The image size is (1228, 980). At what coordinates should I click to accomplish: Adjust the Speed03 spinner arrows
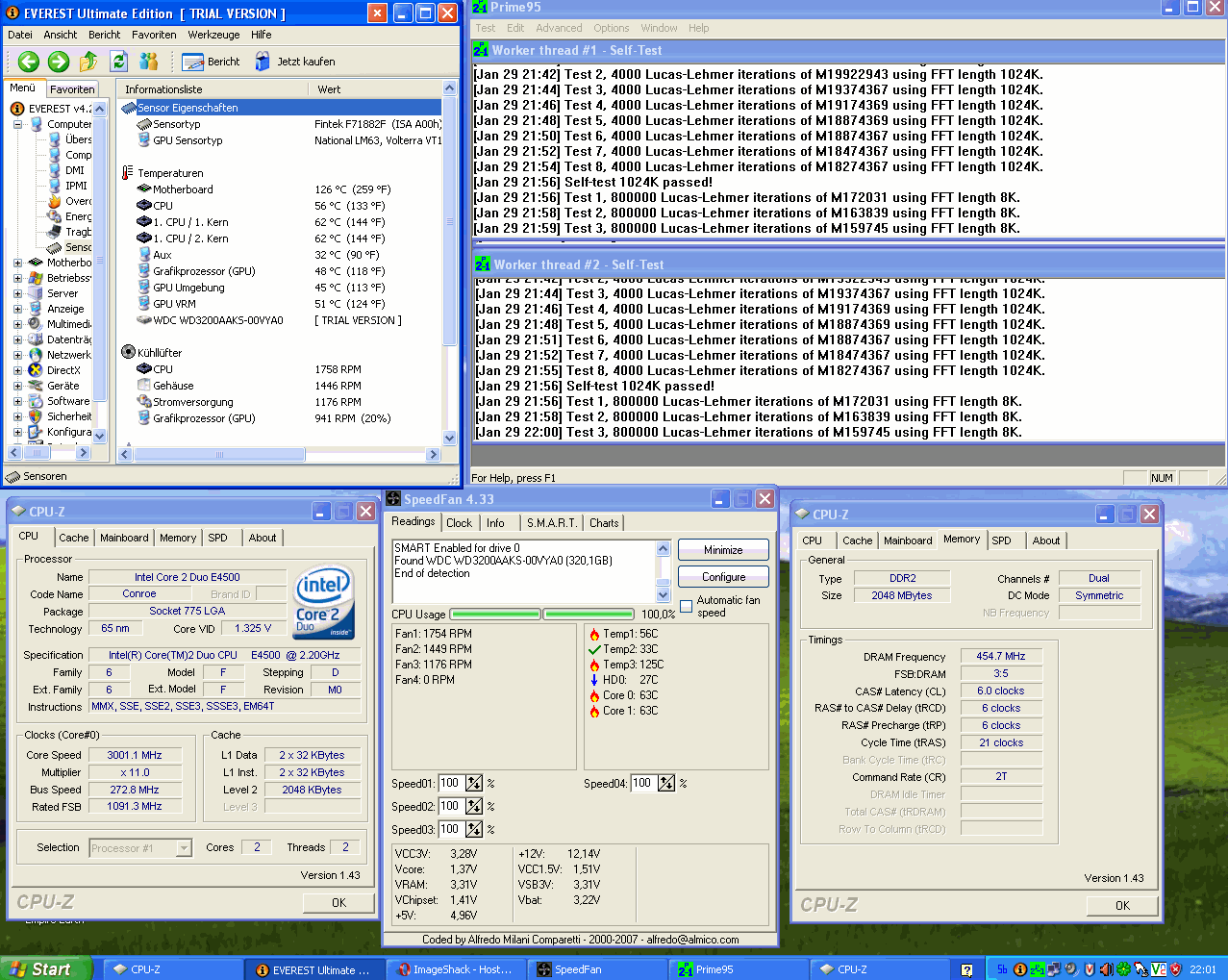474,829
